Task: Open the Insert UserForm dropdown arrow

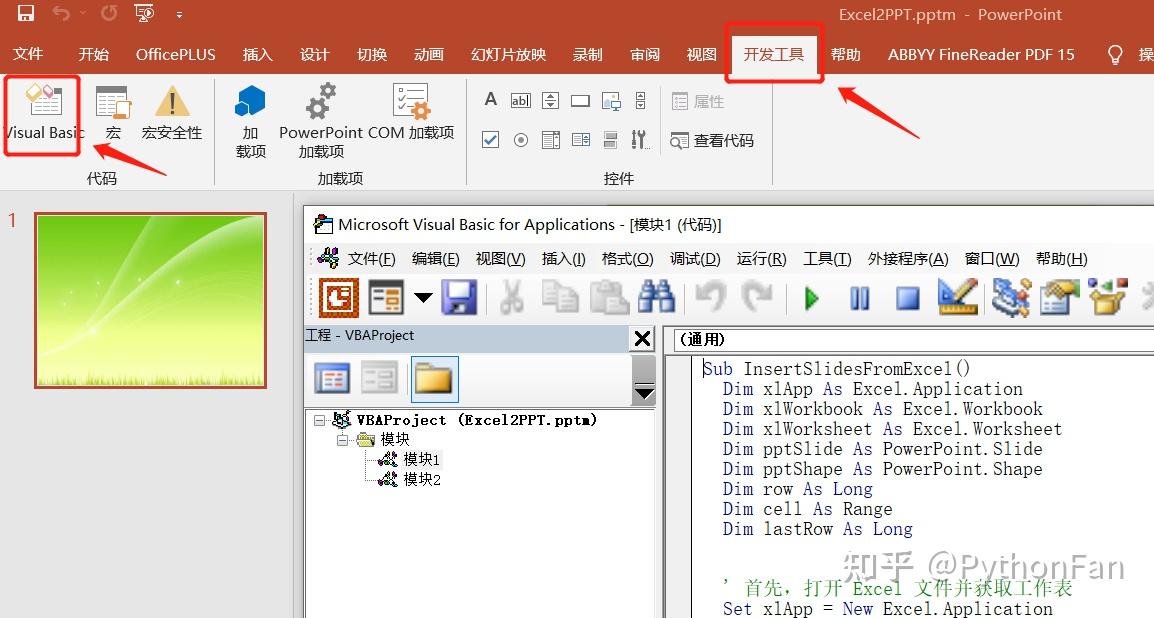Action: [x=422, y=297]
